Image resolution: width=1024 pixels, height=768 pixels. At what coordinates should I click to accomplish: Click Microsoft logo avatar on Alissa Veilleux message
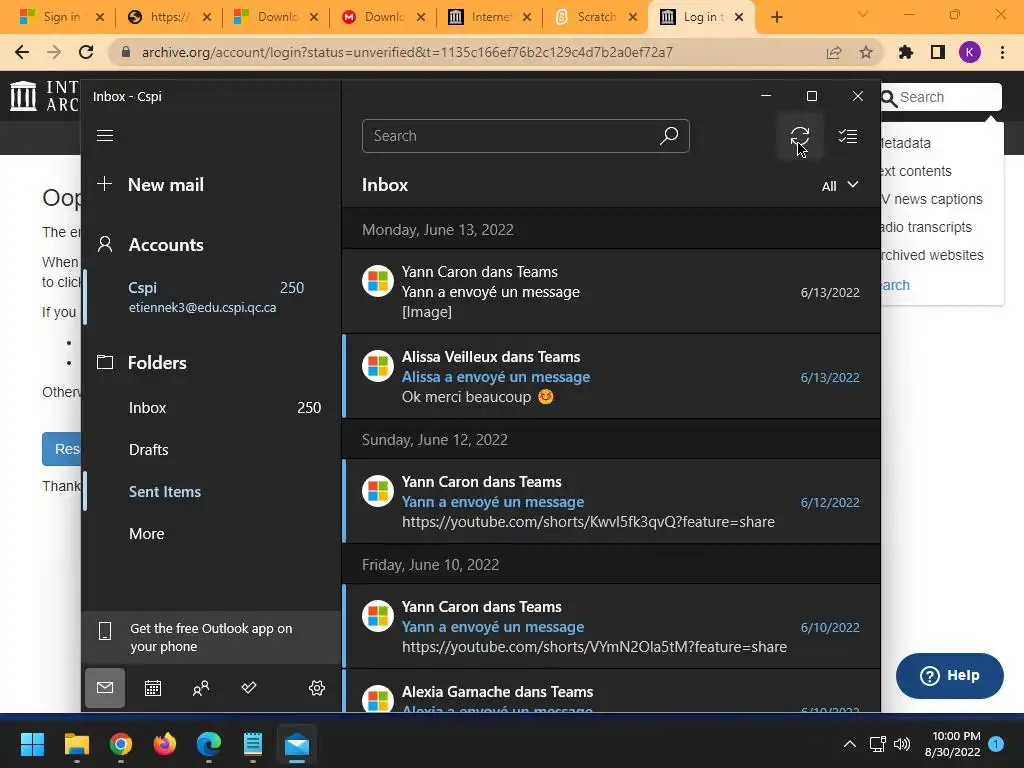pos(378,366)
